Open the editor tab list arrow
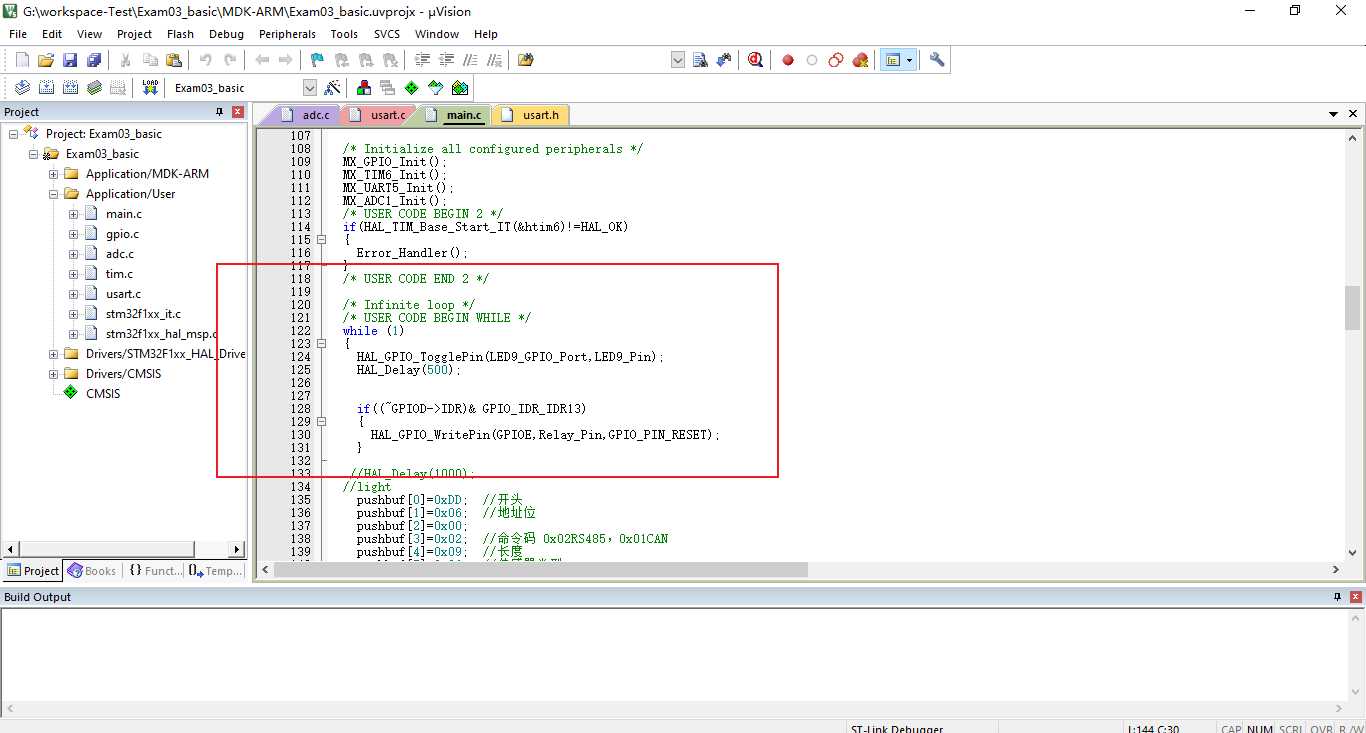The width and height of the screenshot is (1366, 733). coord(1334,114)
